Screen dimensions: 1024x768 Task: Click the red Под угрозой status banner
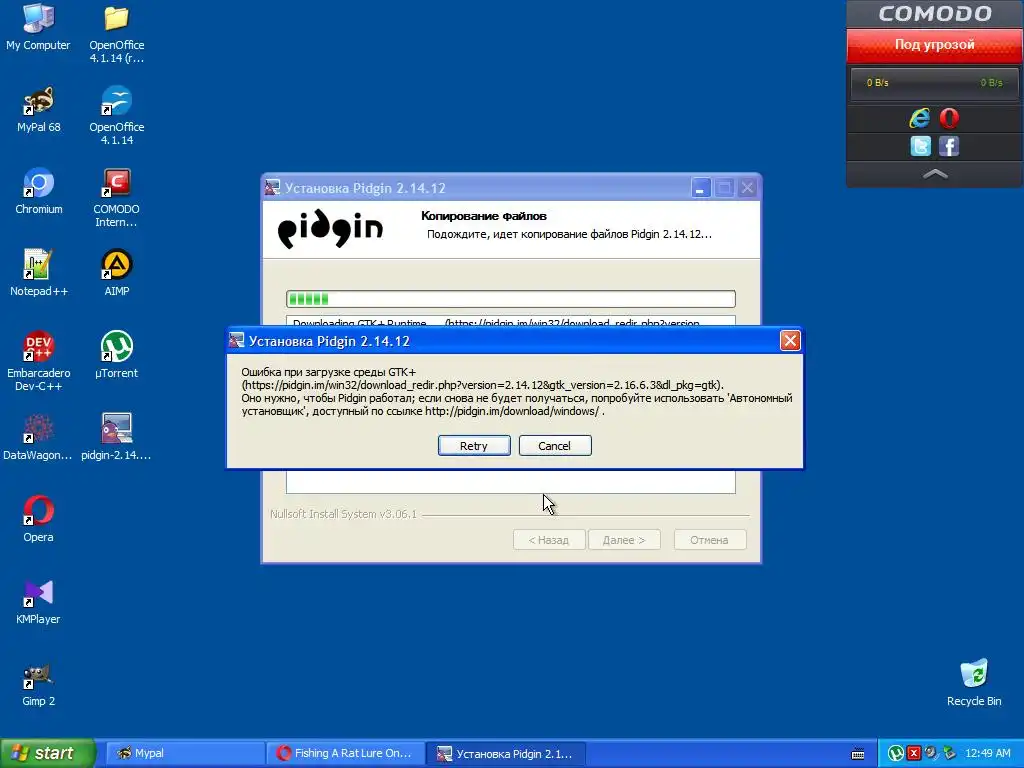point(935,45)
